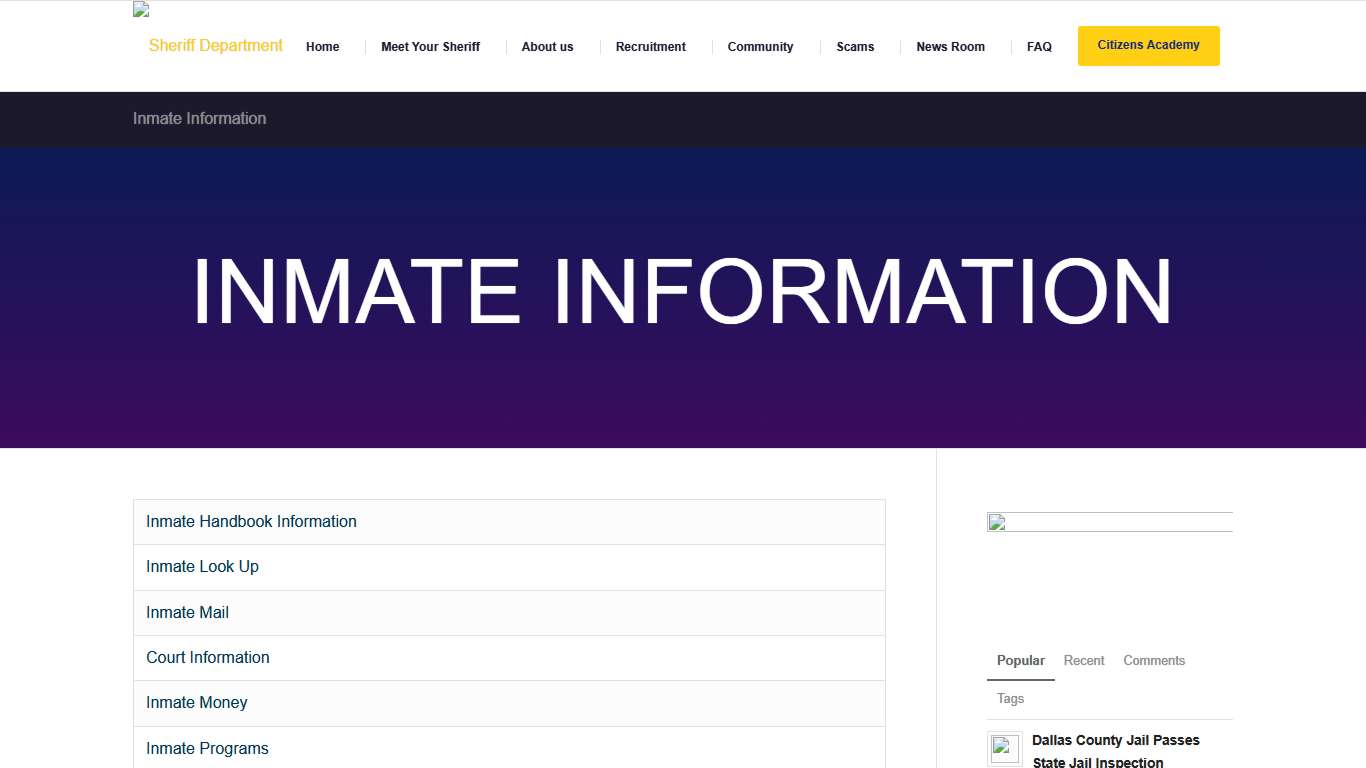Click the Court Information link
1366x768 pixels.
pyautogui.click(x=208, y=657)
